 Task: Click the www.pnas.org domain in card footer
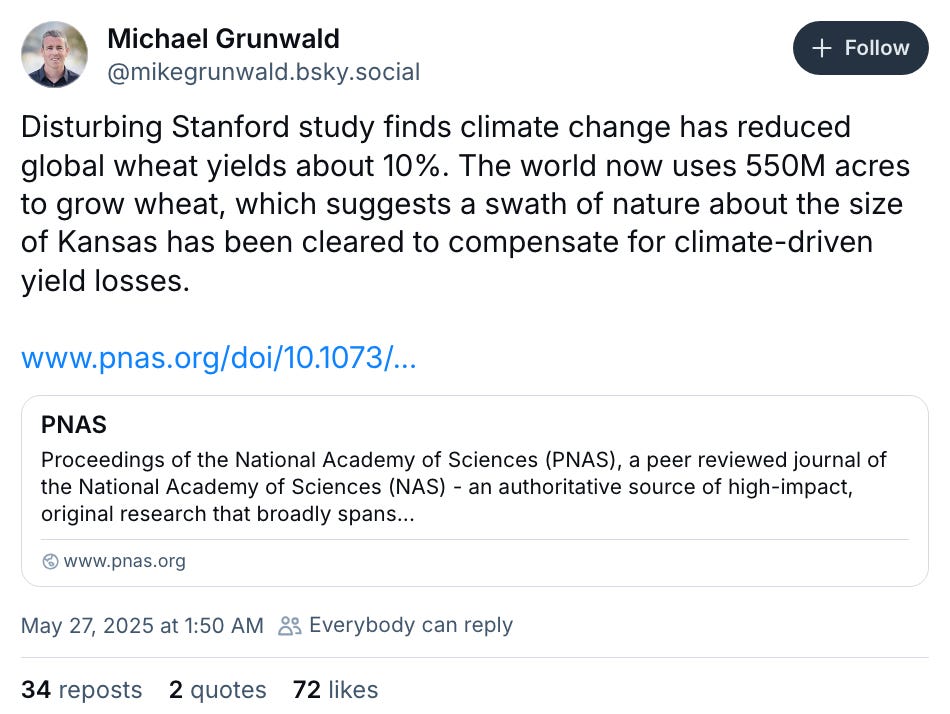point(124,561)
